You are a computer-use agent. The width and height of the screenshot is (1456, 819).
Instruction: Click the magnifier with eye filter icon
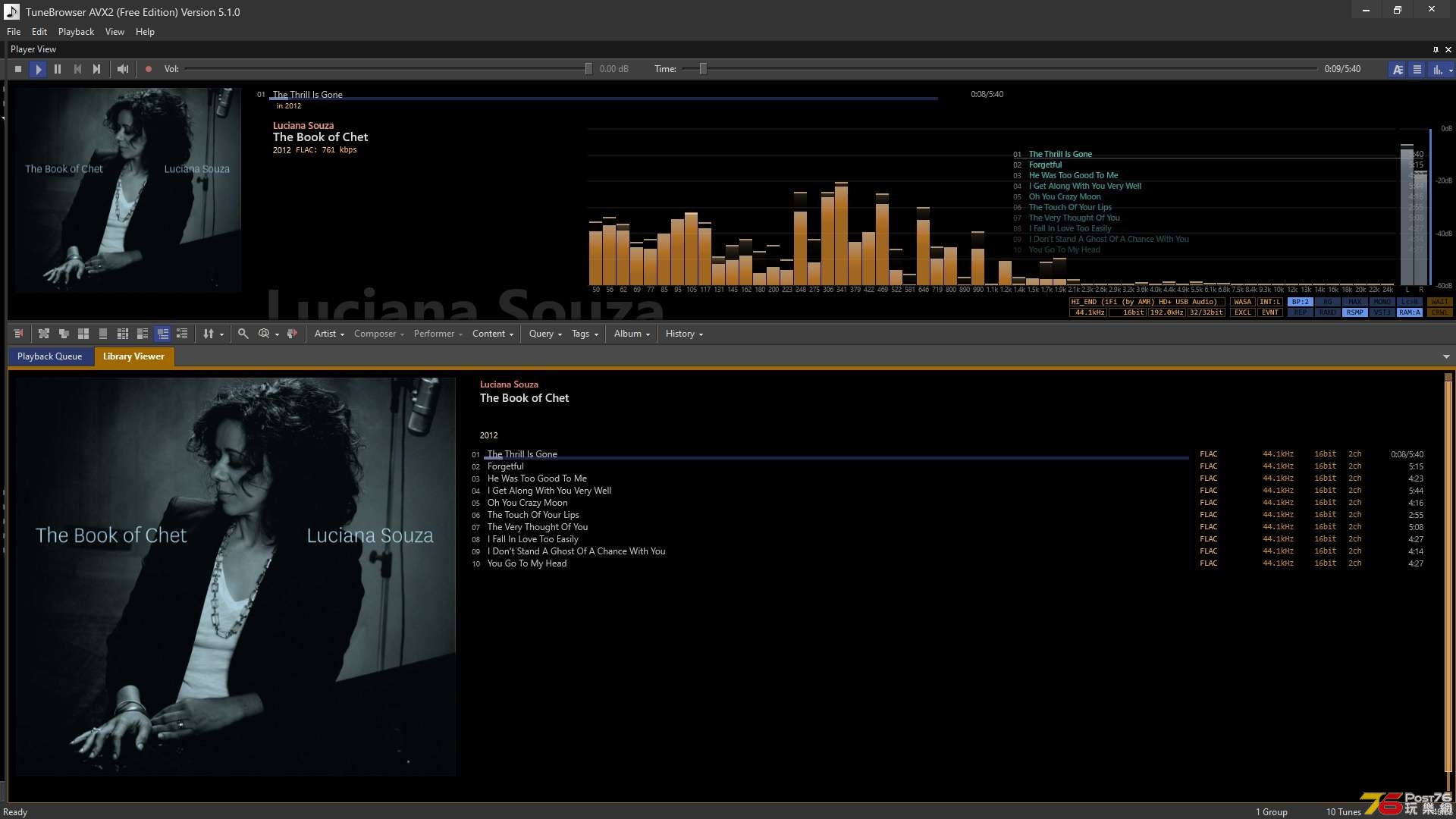click(264, 334)
